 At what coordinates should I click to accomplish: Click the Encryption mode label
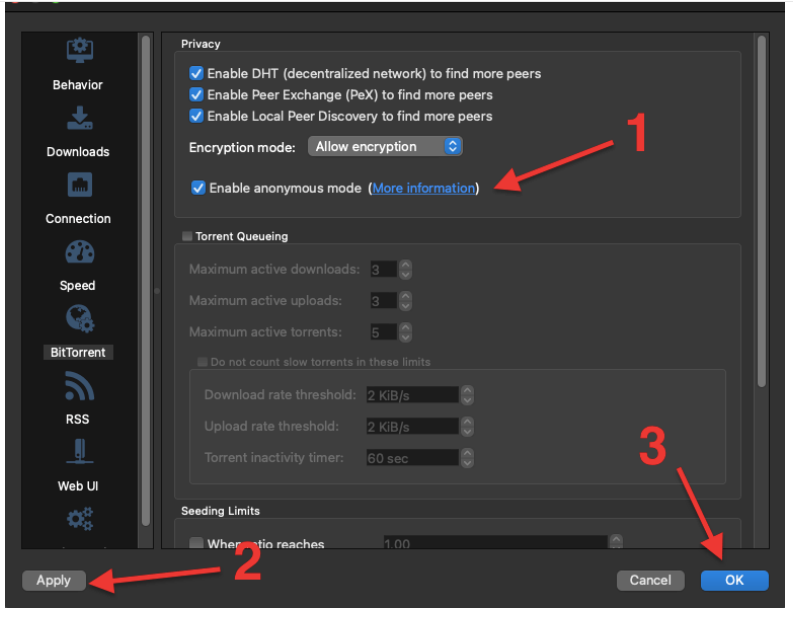click(242, 147)
